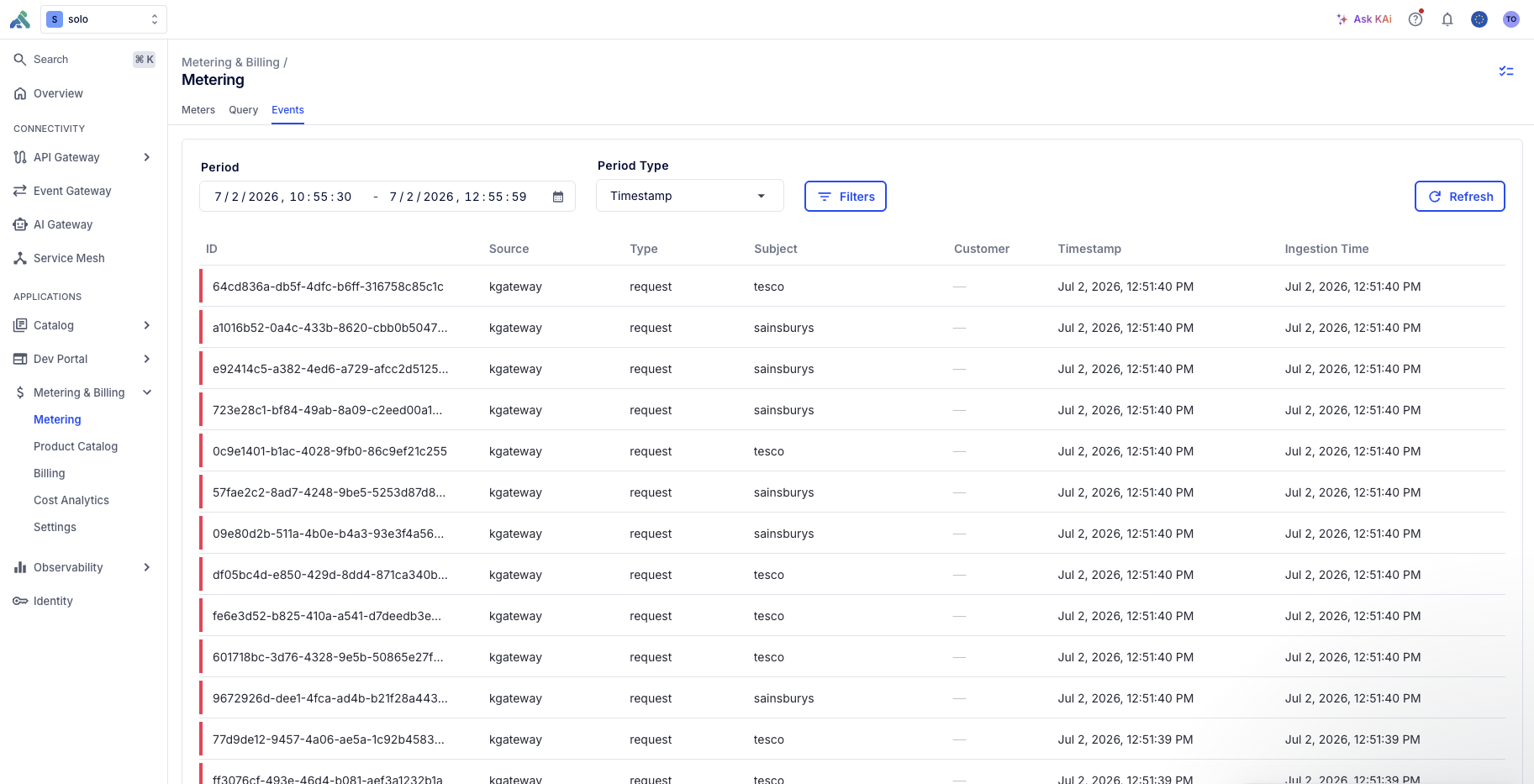The width and height of the screenshot is (1534, 784).
Task: Click the checklist icon at top right
Action: [x=1506, y=71]
